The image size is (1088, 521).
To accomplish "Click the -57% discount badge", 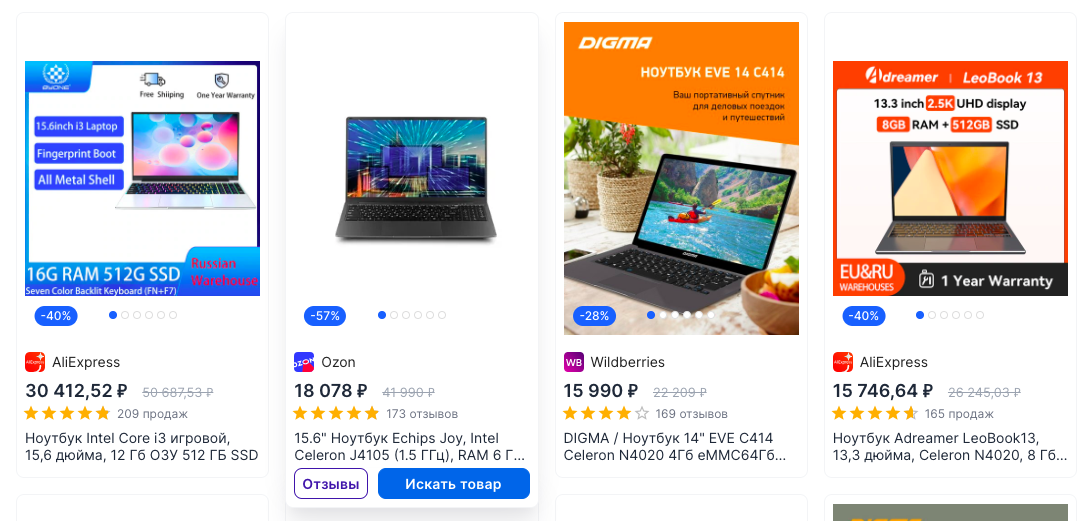I will pyautogui.click(x=325, y=316).
